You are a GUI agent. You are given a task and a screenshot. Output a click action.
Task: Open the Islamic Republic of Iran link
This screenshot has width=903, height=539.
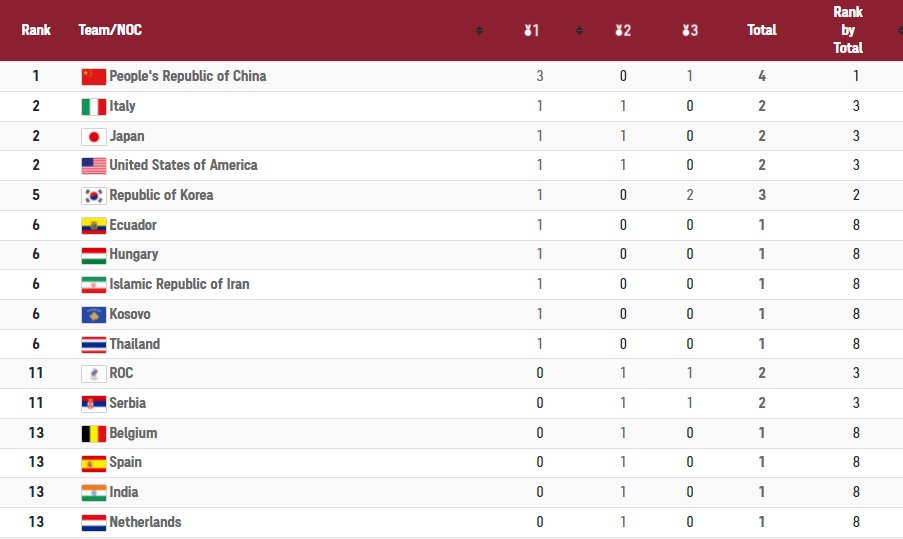(179, 284)
